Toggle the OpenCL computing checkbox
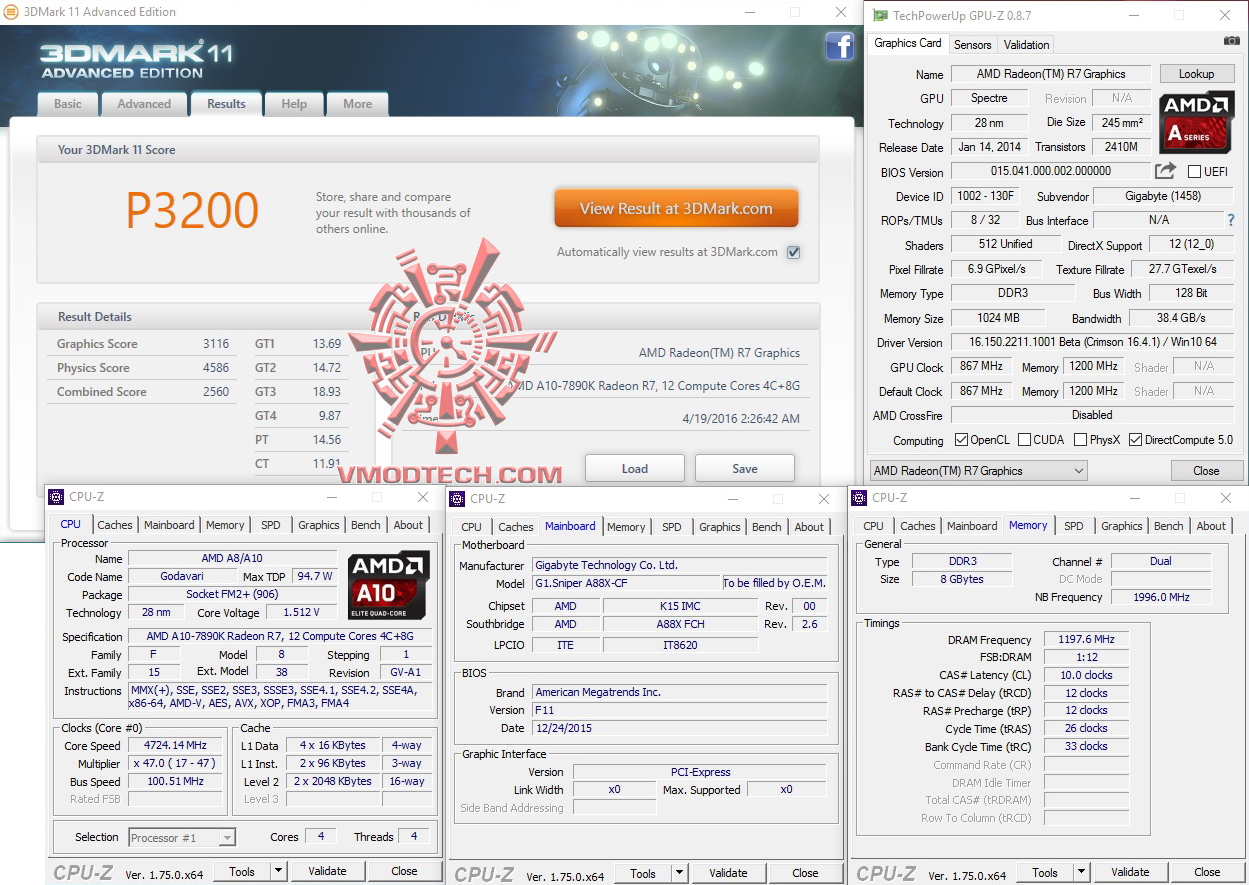The height and width of the screenshot is (885, 1249). pos(961,440)
